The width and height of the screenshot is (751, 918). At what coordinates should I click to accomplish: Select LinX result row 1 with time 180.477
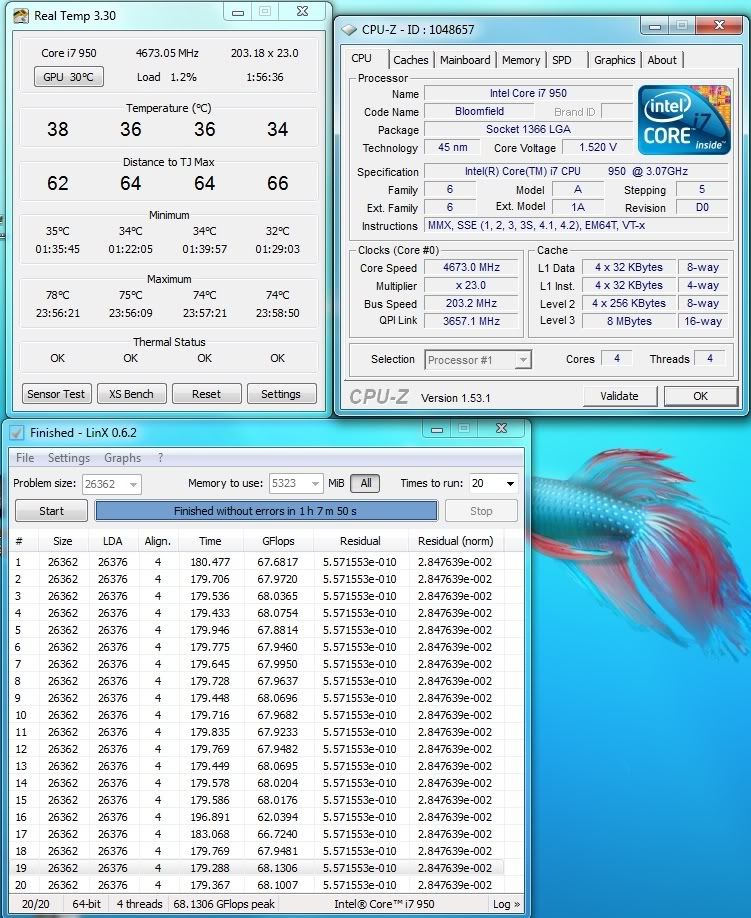(257, 562)
